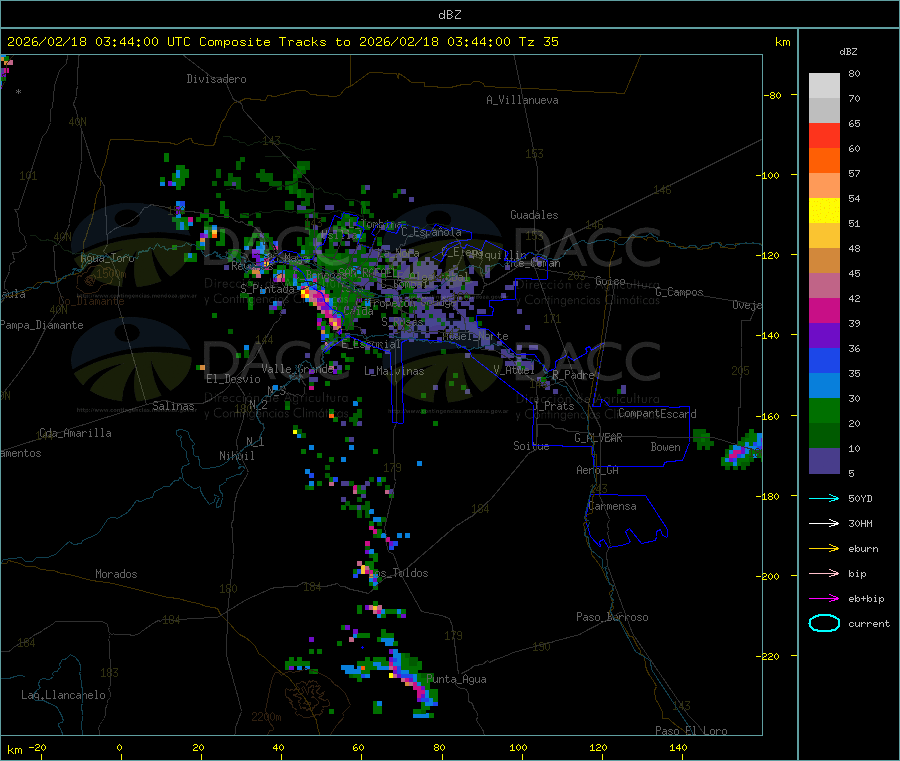This screenshot has height=761, width=900.
Task: Click the J_Prats label
Action: 553,406
